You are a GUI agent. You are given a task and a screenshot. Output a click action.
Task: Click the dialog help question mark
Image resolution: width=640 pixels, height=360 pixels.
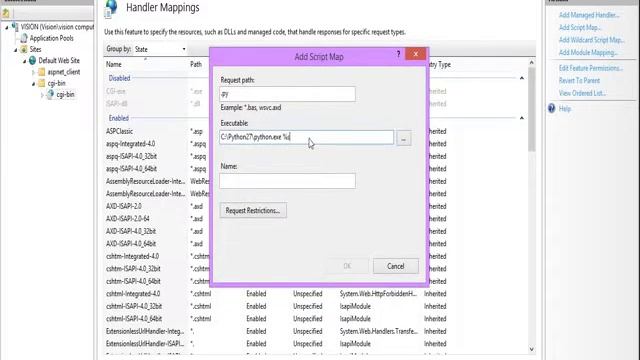pyautogui.click(x=398, y=54)
